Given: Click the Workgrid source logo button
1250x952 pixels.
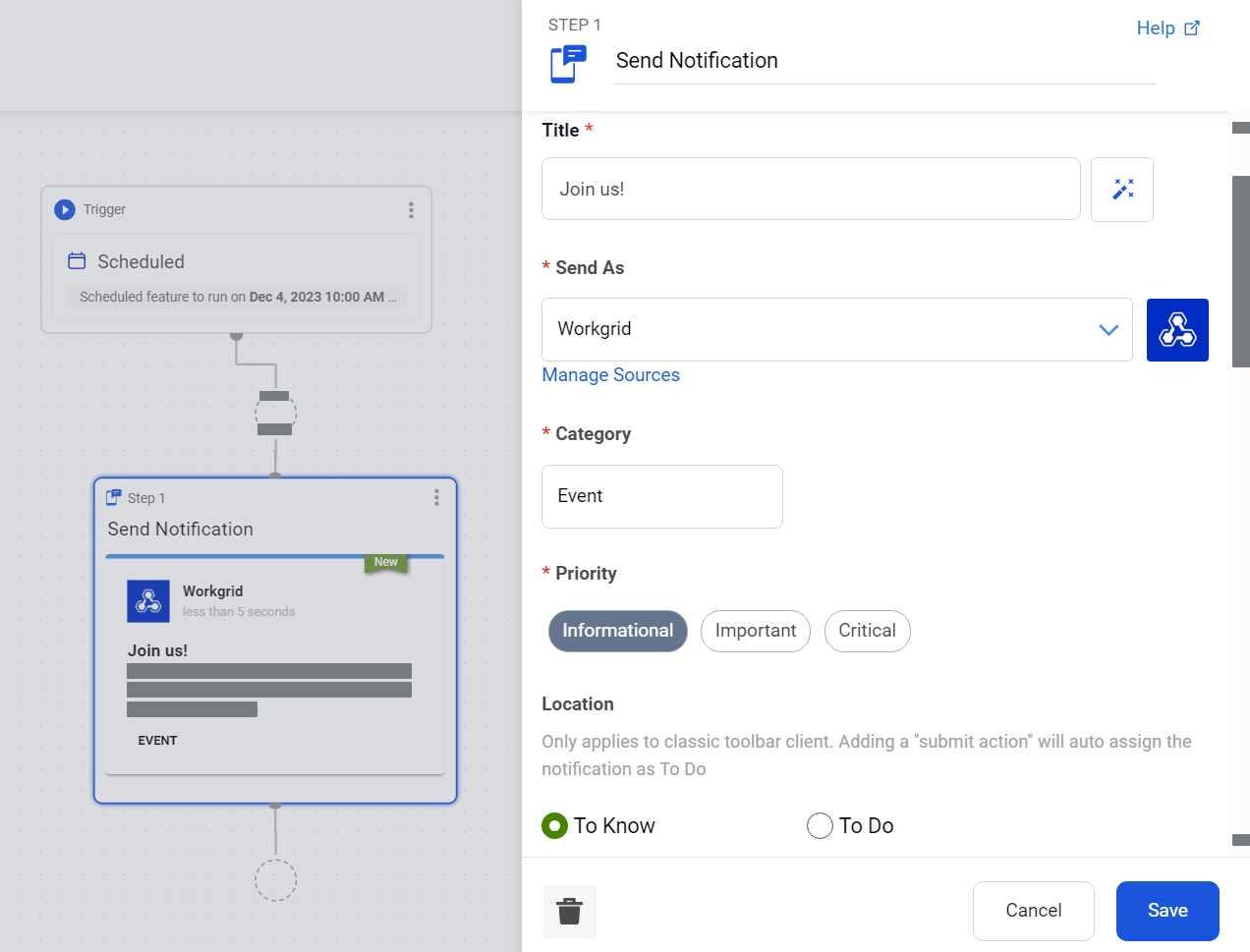Looking at the screenshot, I should pos(1177,330).
